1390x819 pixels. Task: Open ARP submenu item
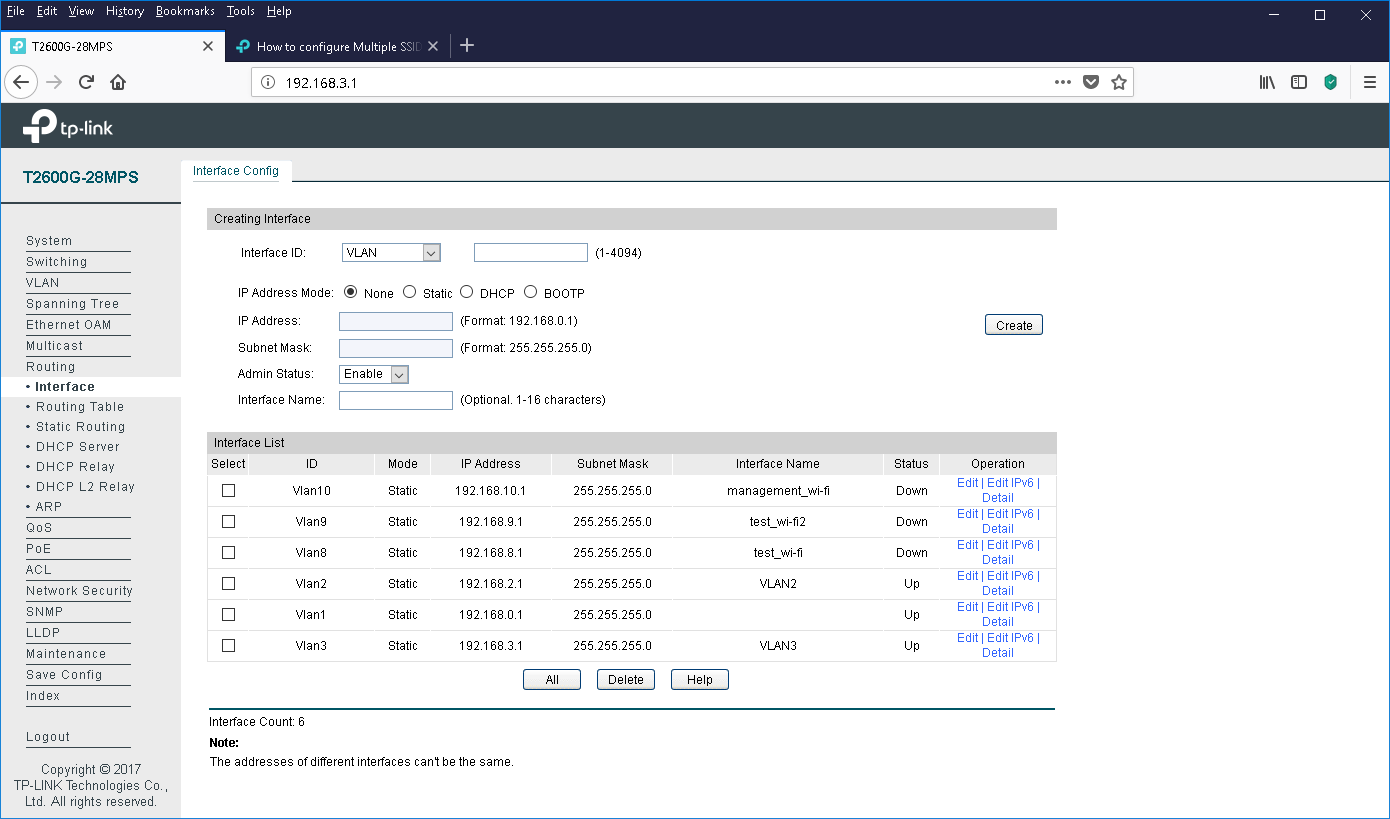[49, 507]
